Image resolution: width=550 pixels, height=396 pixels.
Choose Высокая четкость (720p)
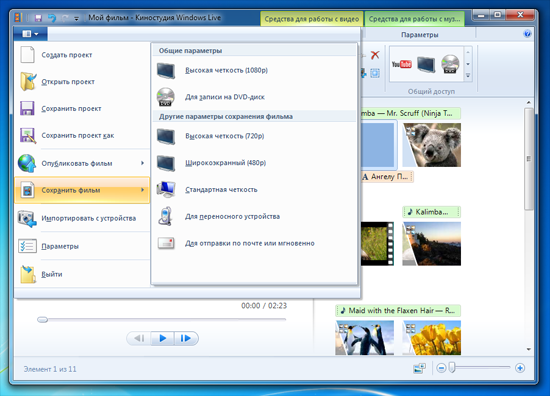pos(255,136)
